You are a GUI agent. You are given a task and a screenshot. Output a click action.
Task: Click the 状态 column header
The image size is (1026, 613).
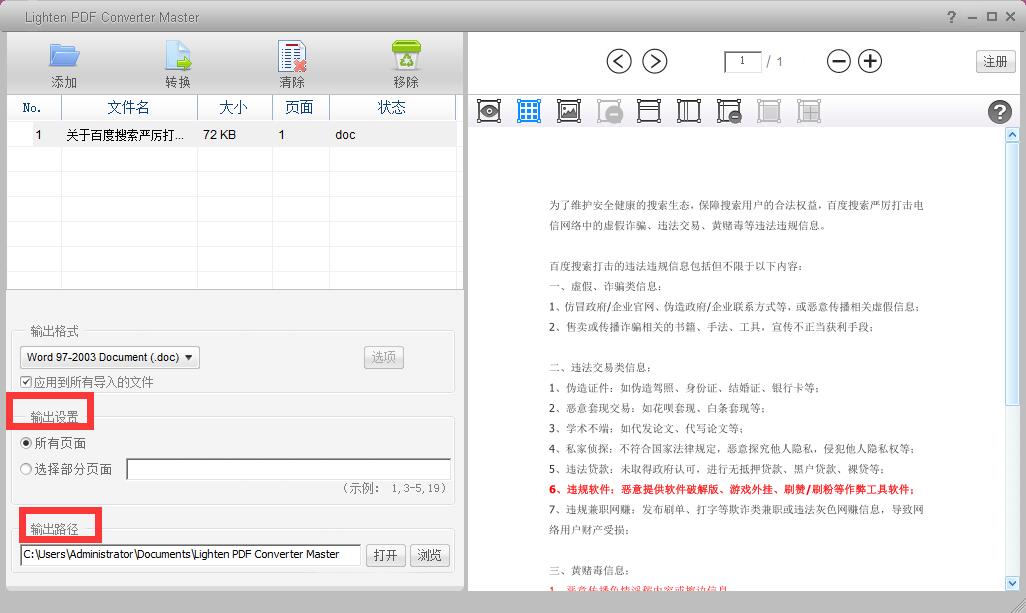pos(392,107)
